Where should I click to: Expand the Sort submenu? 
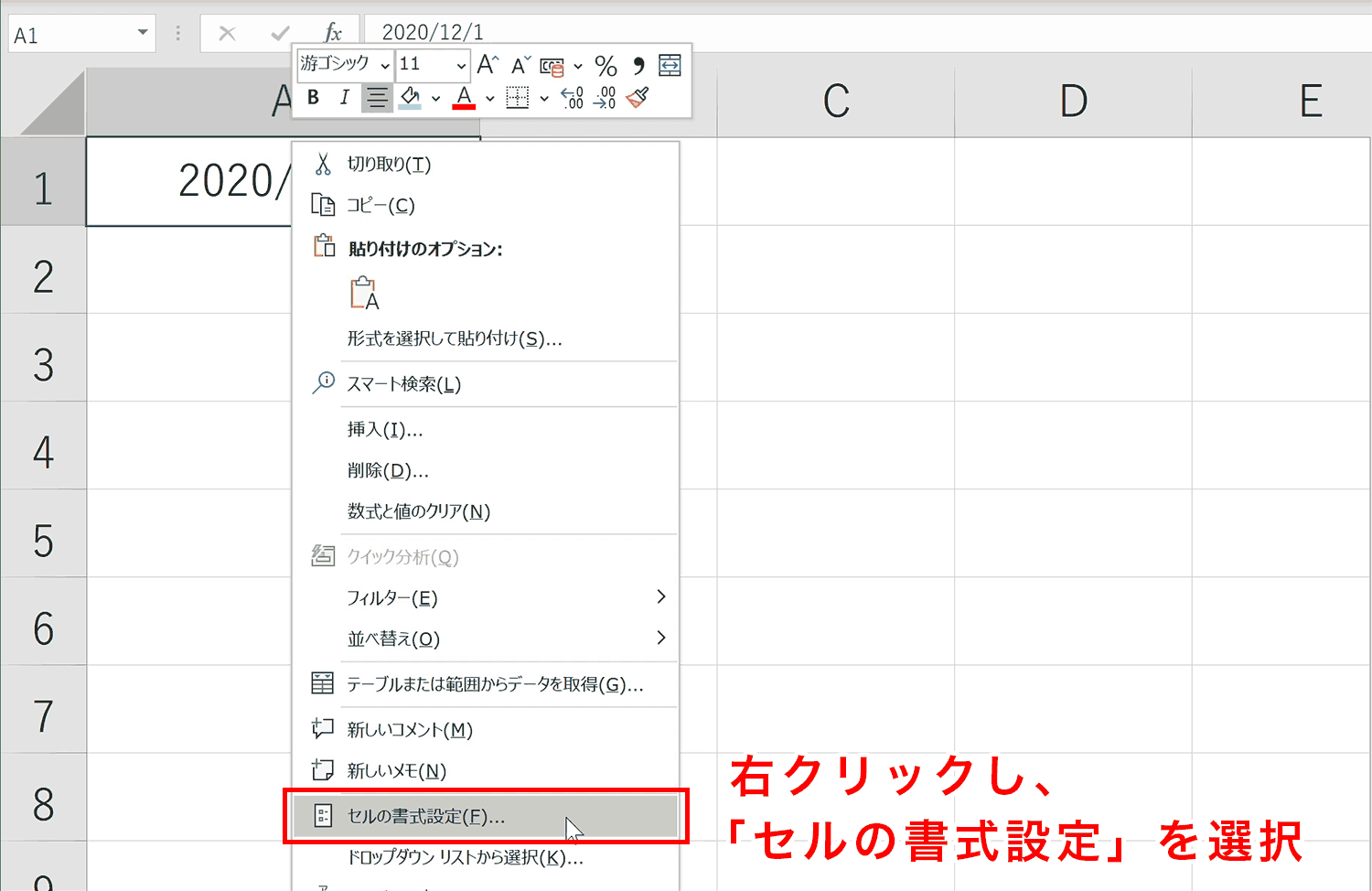click(x=486, y=639)
